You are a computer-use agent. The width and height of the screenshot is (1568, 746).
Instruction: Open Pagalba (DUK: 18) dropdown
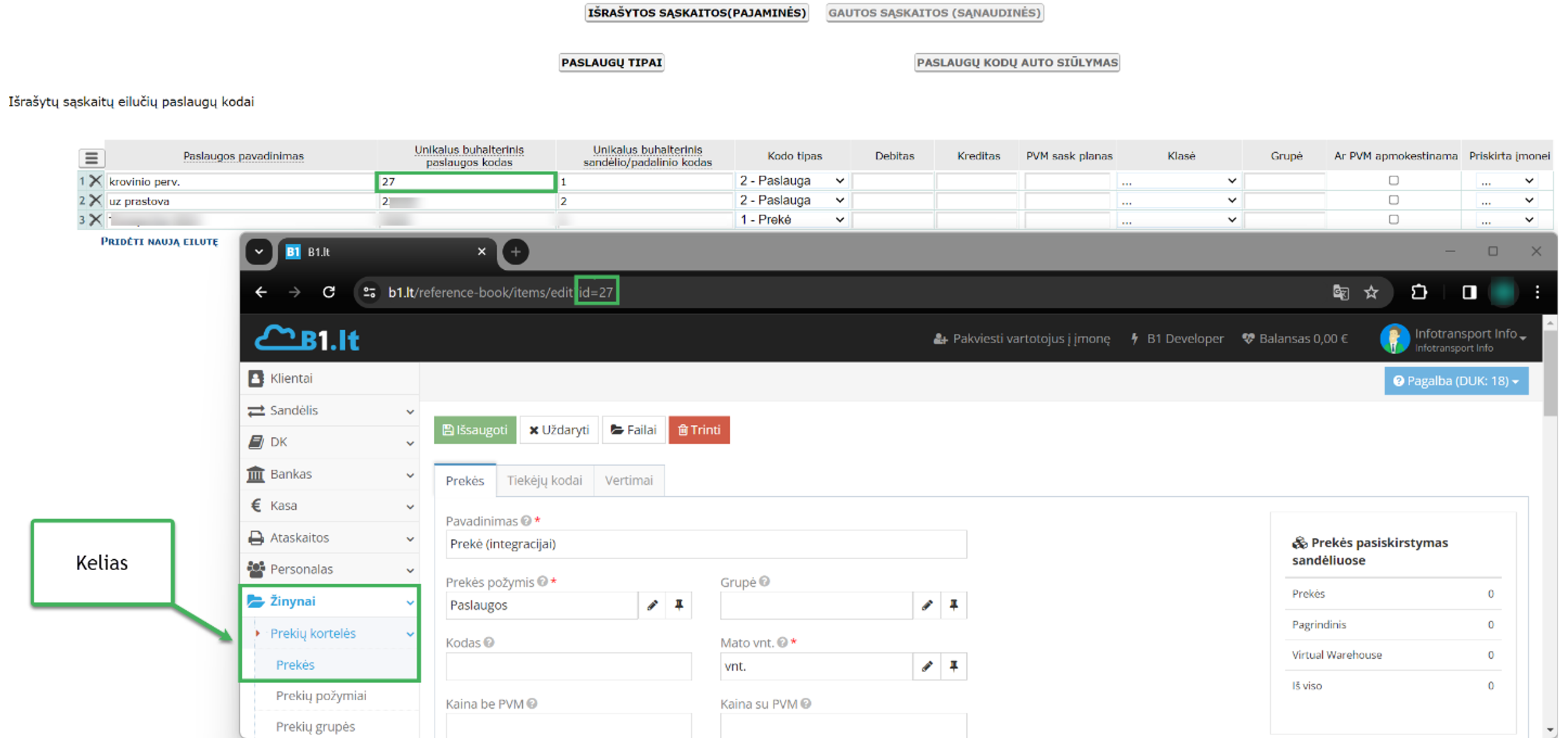click(1458, 382)
